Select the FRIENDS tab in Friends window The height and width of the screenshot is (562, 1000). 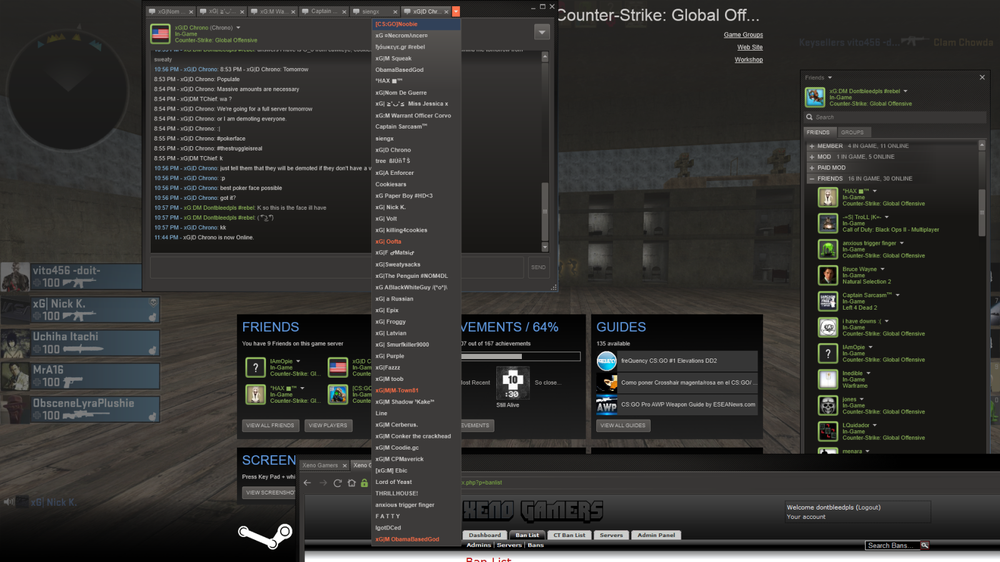coord(818,132)
